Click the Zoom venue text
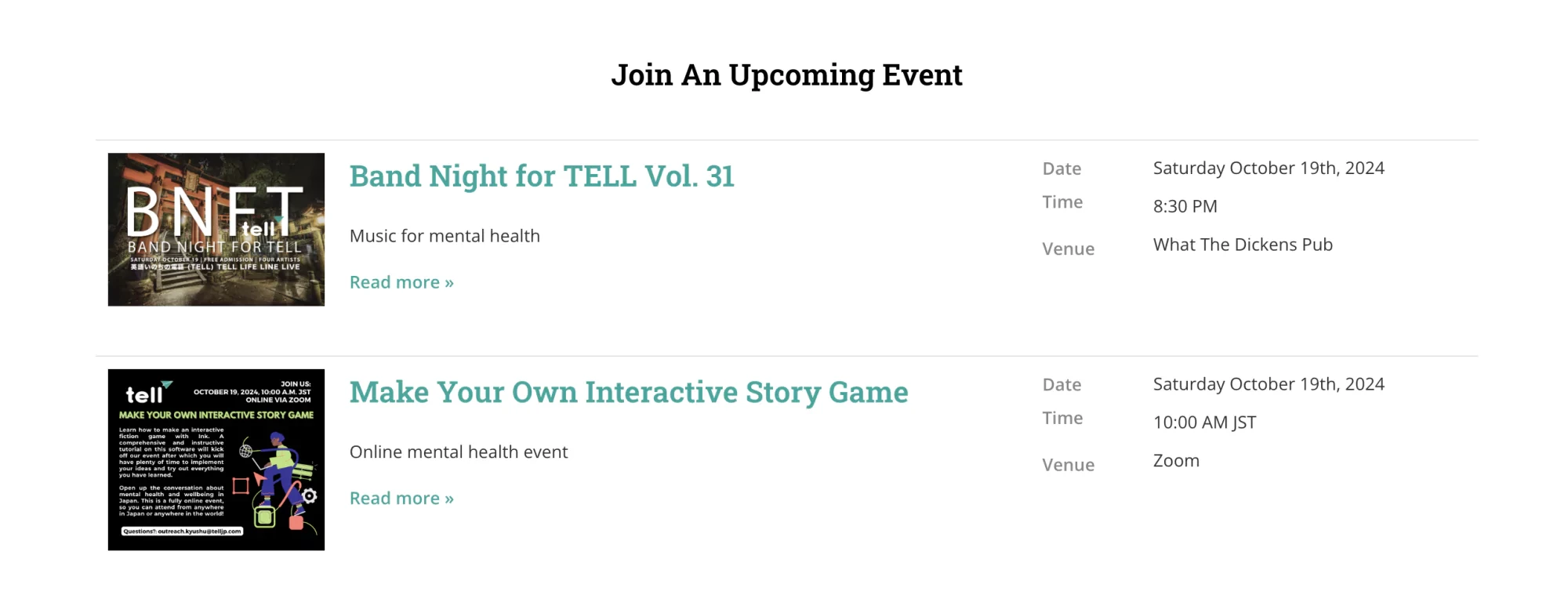The height and width of the screenshot is (595, 1568). (1175, 461)
